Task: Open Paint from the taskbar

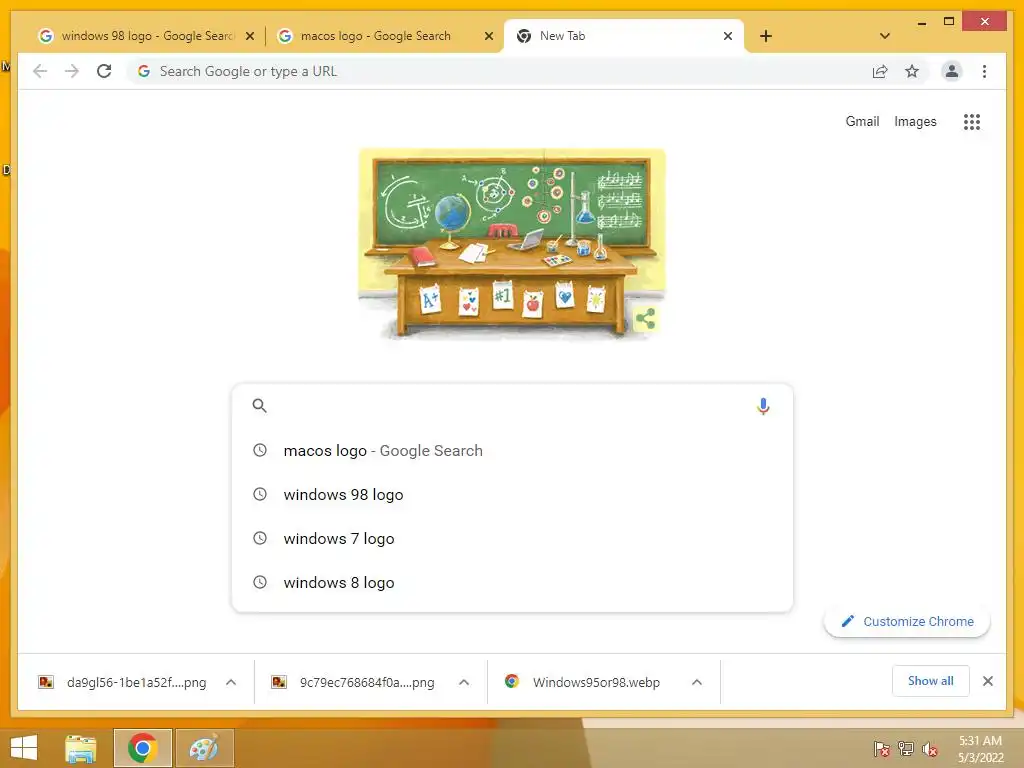Action: (204, 748)
